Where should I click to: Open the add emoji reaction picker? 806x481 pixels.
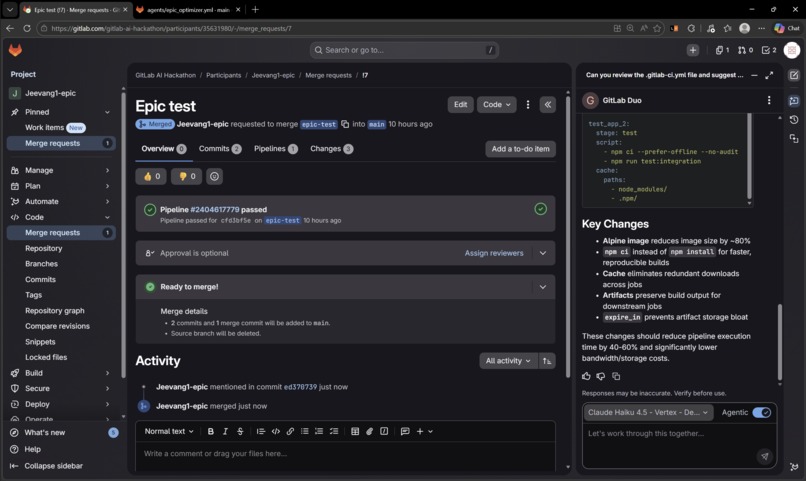click(x=214, y=176)
